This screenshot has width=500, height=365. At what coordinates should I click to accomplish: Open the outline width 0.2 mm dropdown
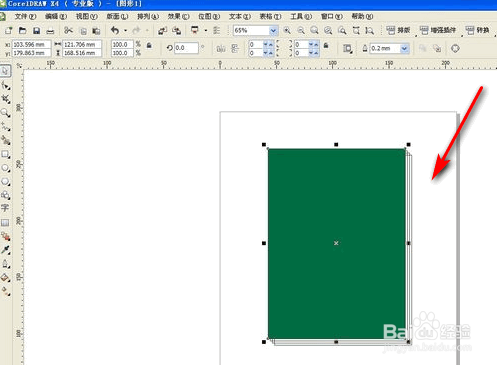tap(404, 49)
